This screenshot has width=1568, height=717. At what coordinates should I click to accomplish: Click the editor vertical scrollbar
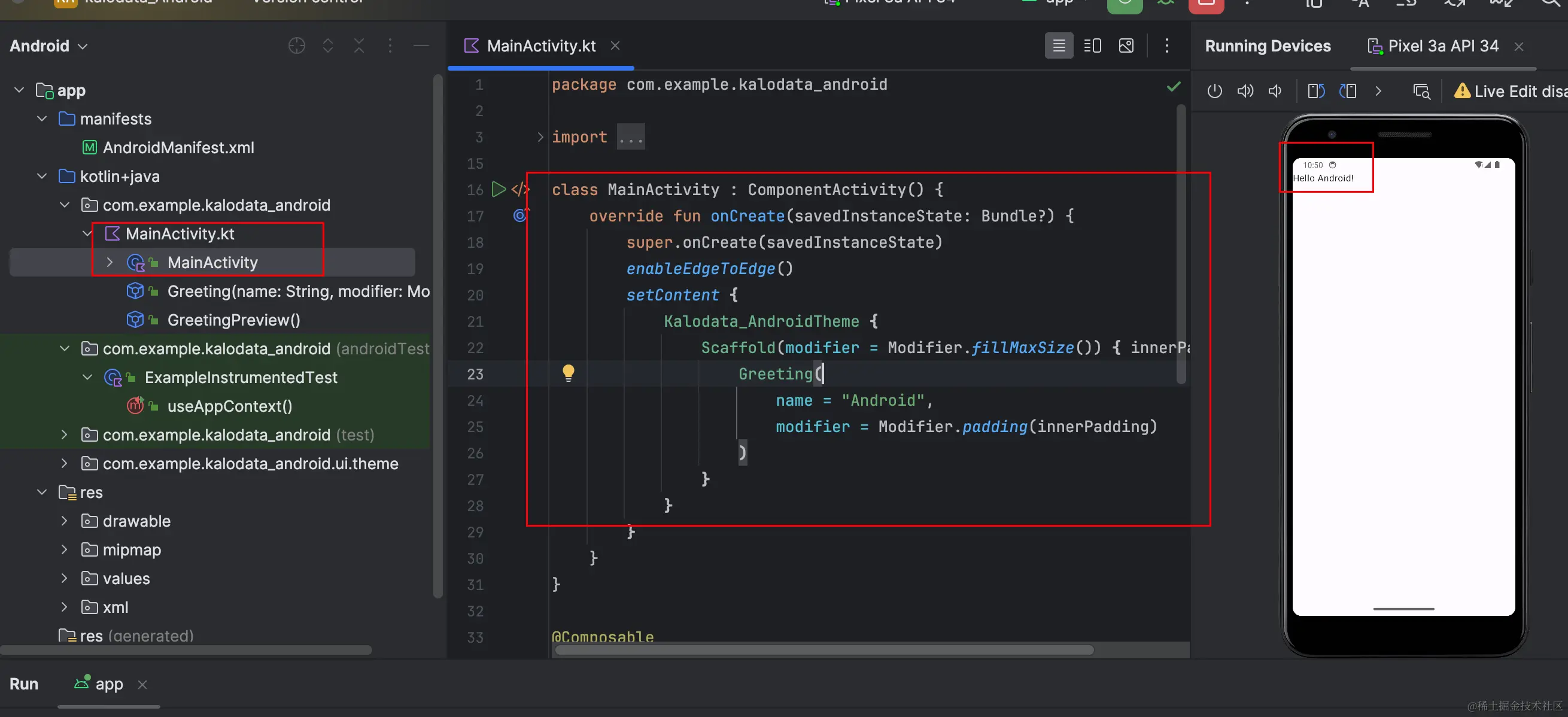[x=1181, y=244]
